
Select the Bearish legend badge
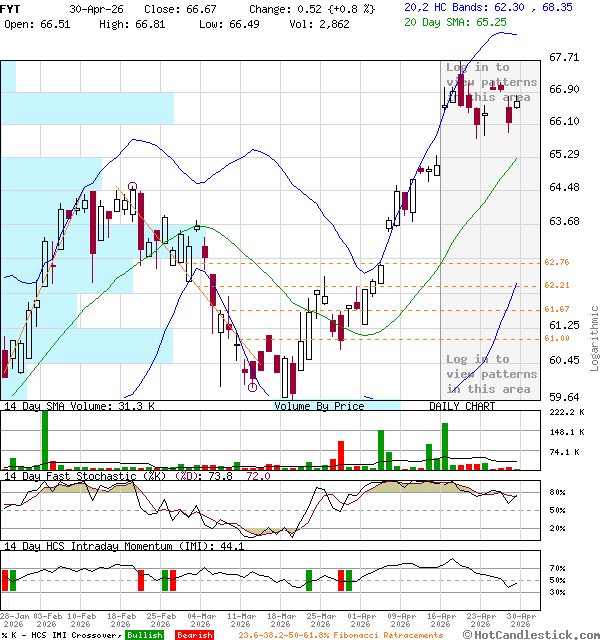195,634
